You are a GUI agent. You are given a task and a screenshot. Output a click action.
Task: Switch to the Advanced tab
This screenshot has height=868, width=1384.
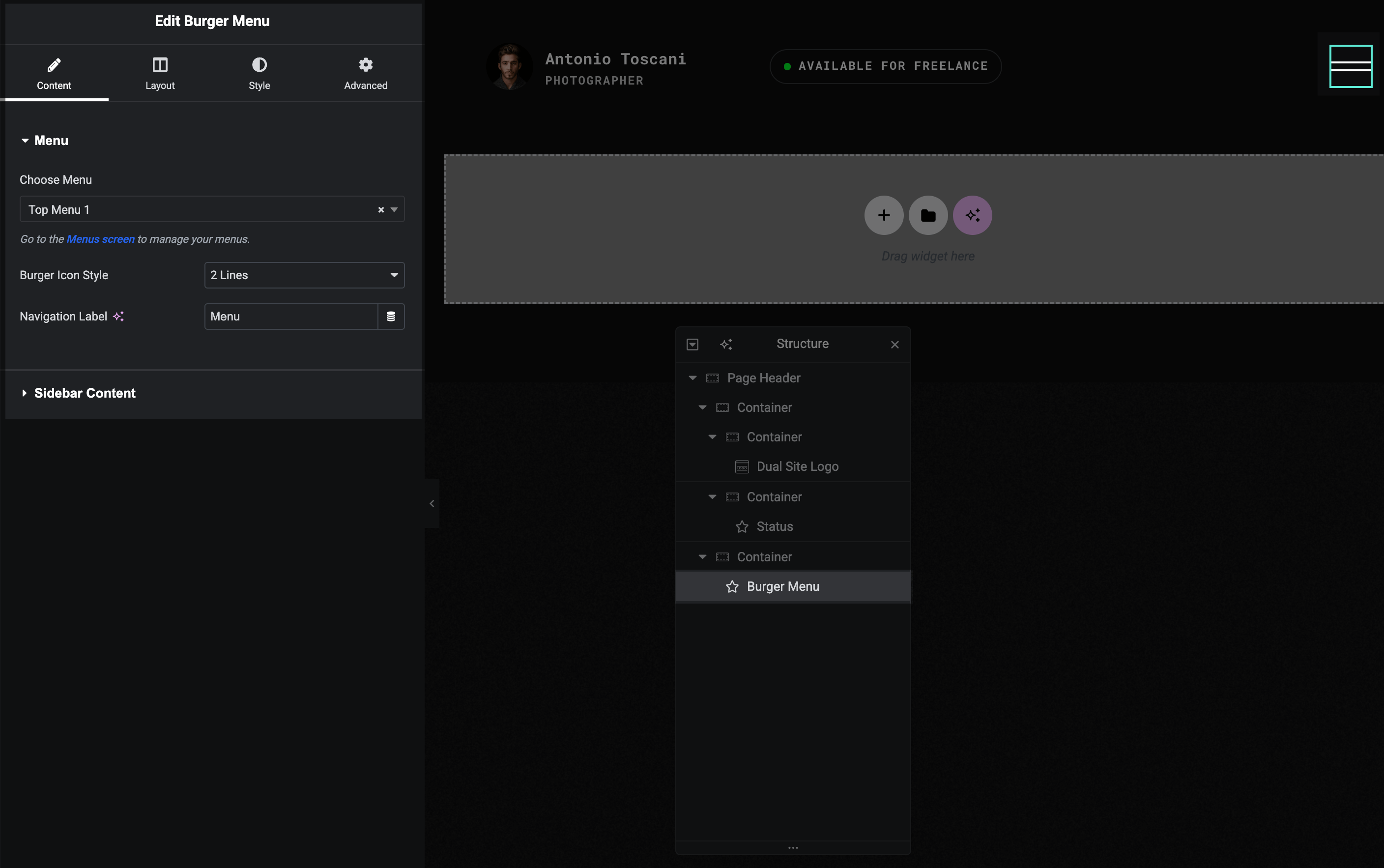point(365,73)
